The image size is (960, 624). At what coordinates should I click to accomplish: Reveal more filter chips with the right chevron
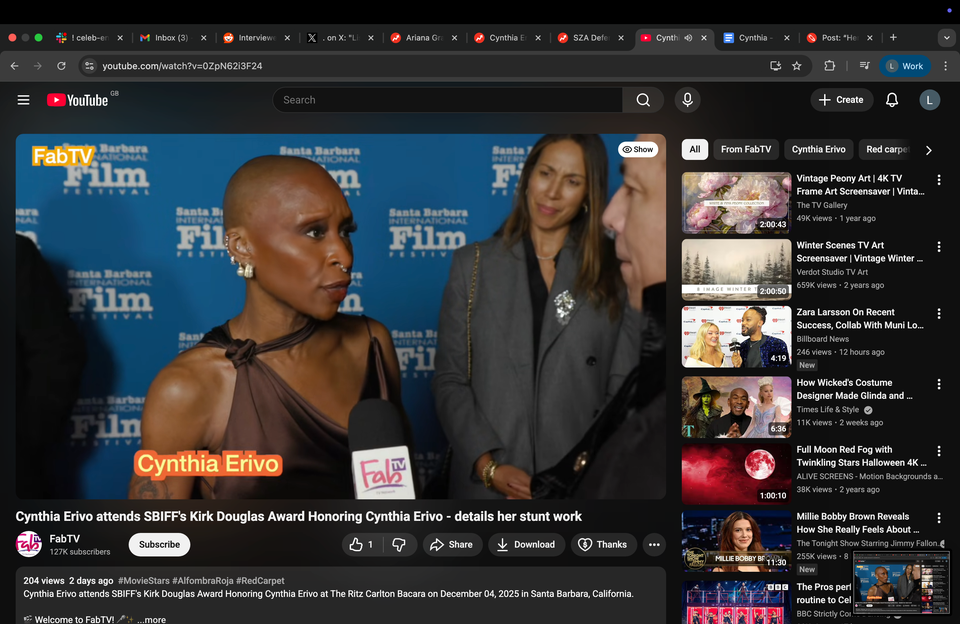[x=928, y=149]
